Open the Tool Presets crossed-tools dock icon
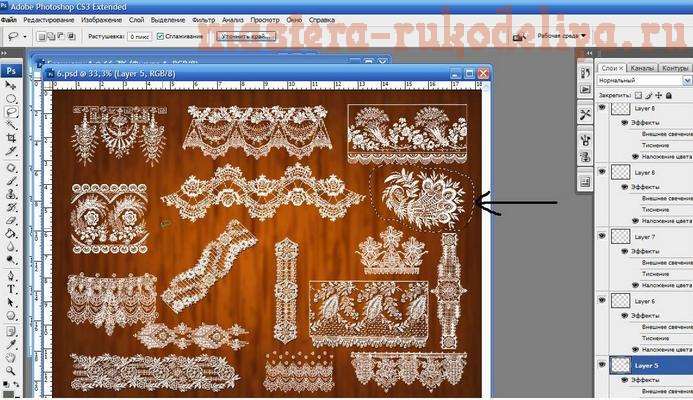 [585, 115]
